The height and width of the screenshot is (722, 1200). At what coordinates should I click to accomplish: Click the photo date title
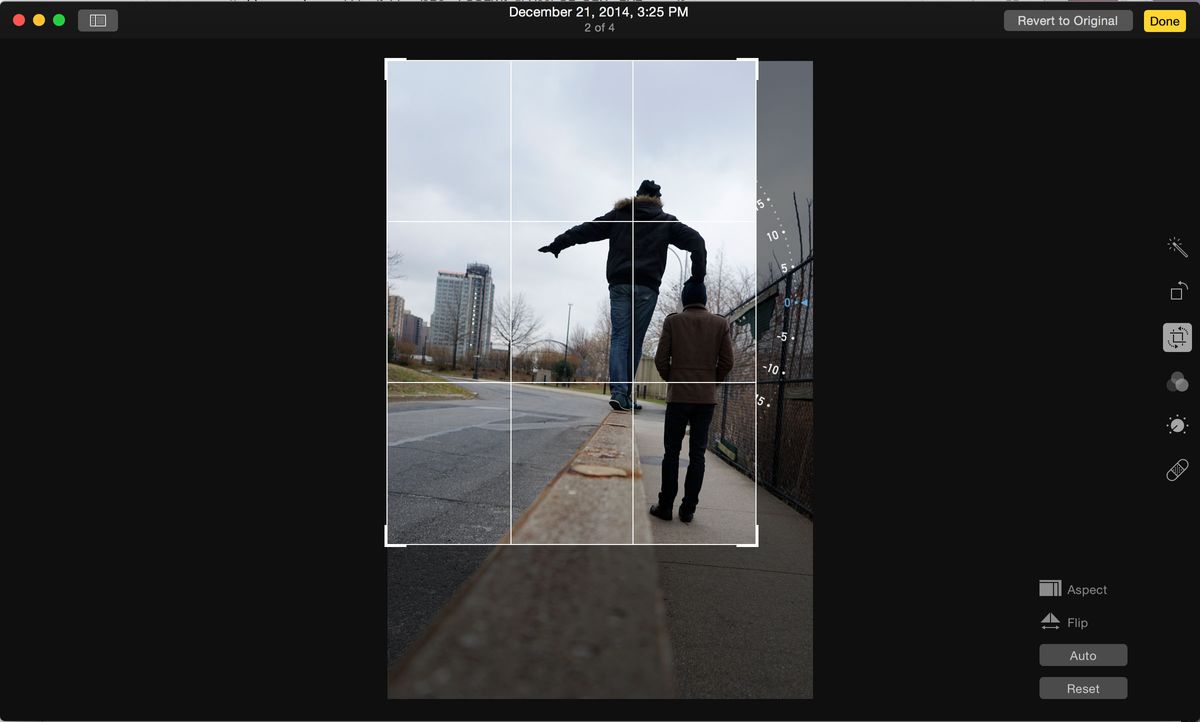pos(600,12)
